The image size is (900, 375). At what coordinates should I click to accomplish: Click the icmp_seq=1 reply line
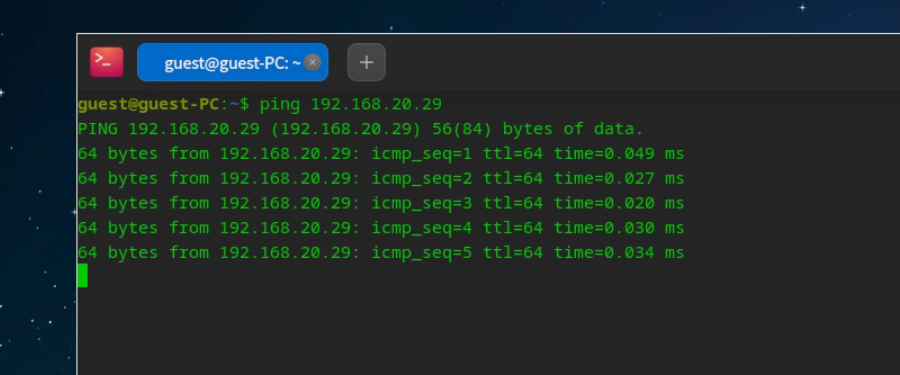[381, 154]
